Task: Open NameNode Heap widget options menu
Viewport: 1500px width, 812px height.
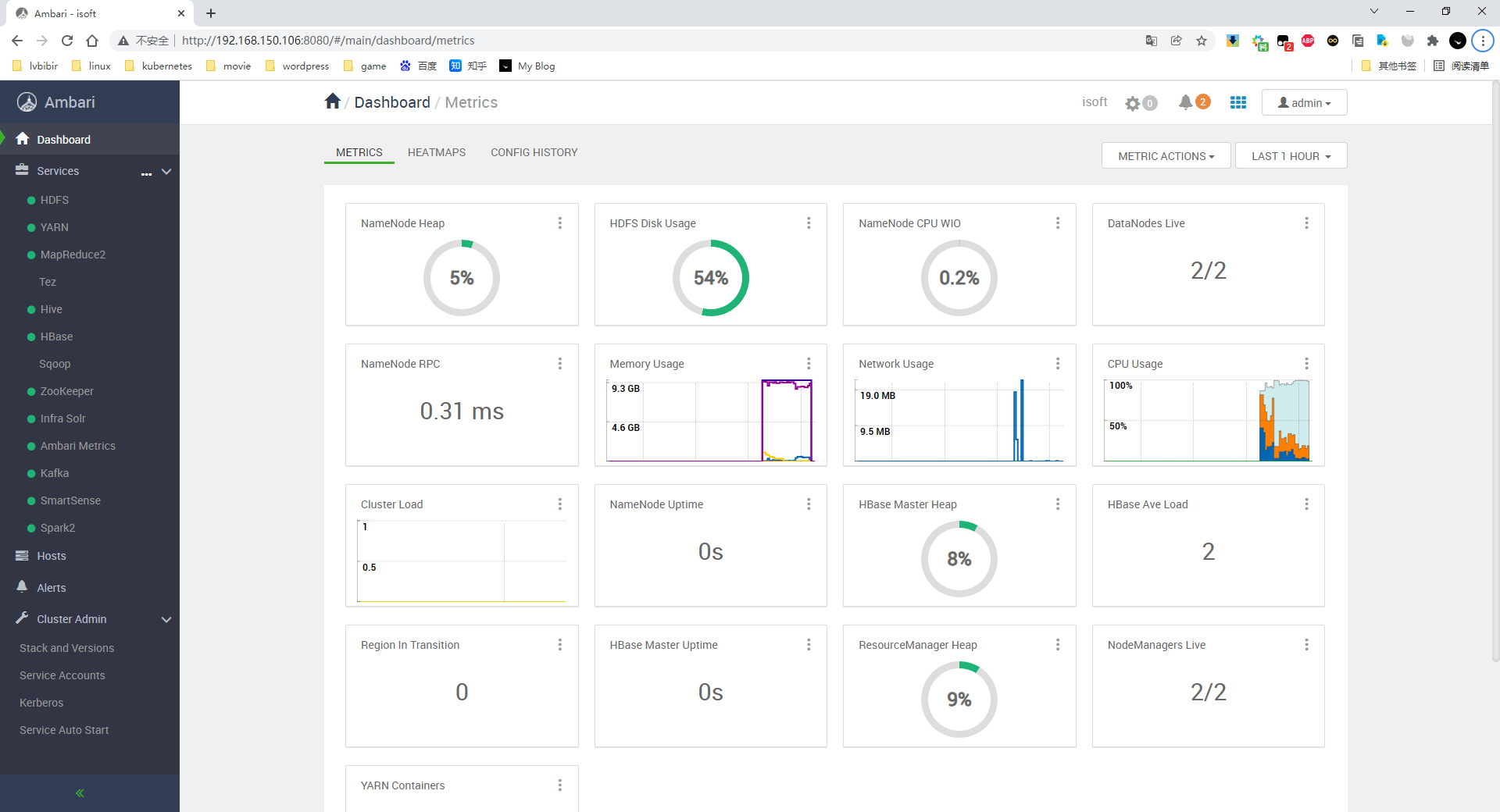Action: [x=559, y=223]
